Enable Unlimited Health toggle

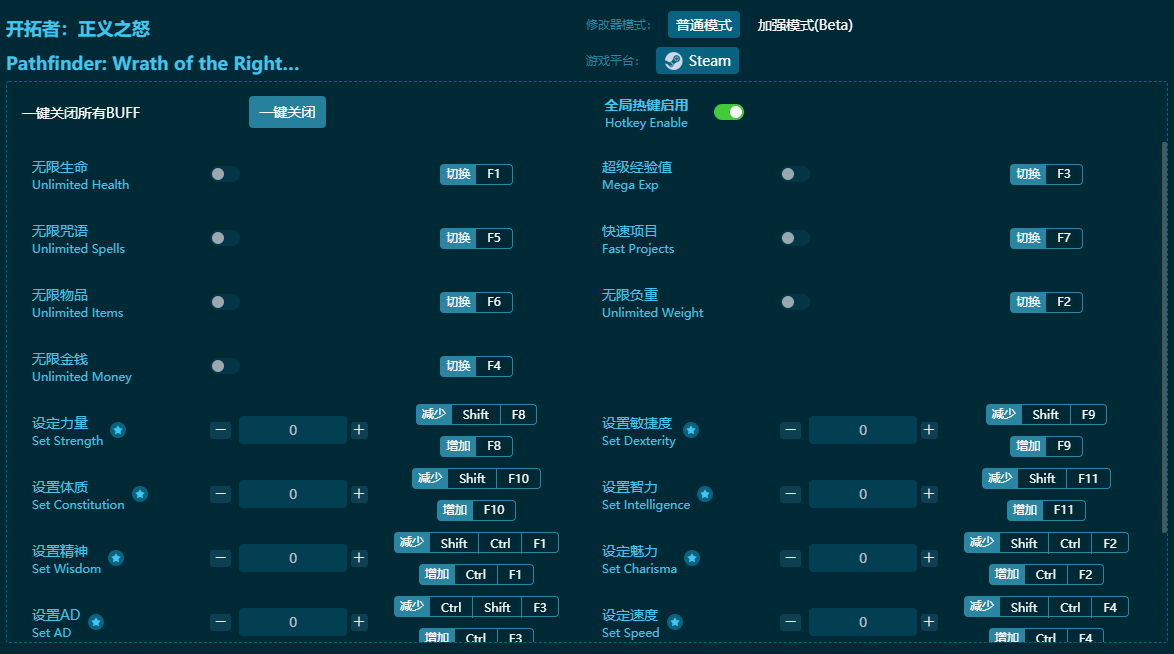tap(225, 174)
